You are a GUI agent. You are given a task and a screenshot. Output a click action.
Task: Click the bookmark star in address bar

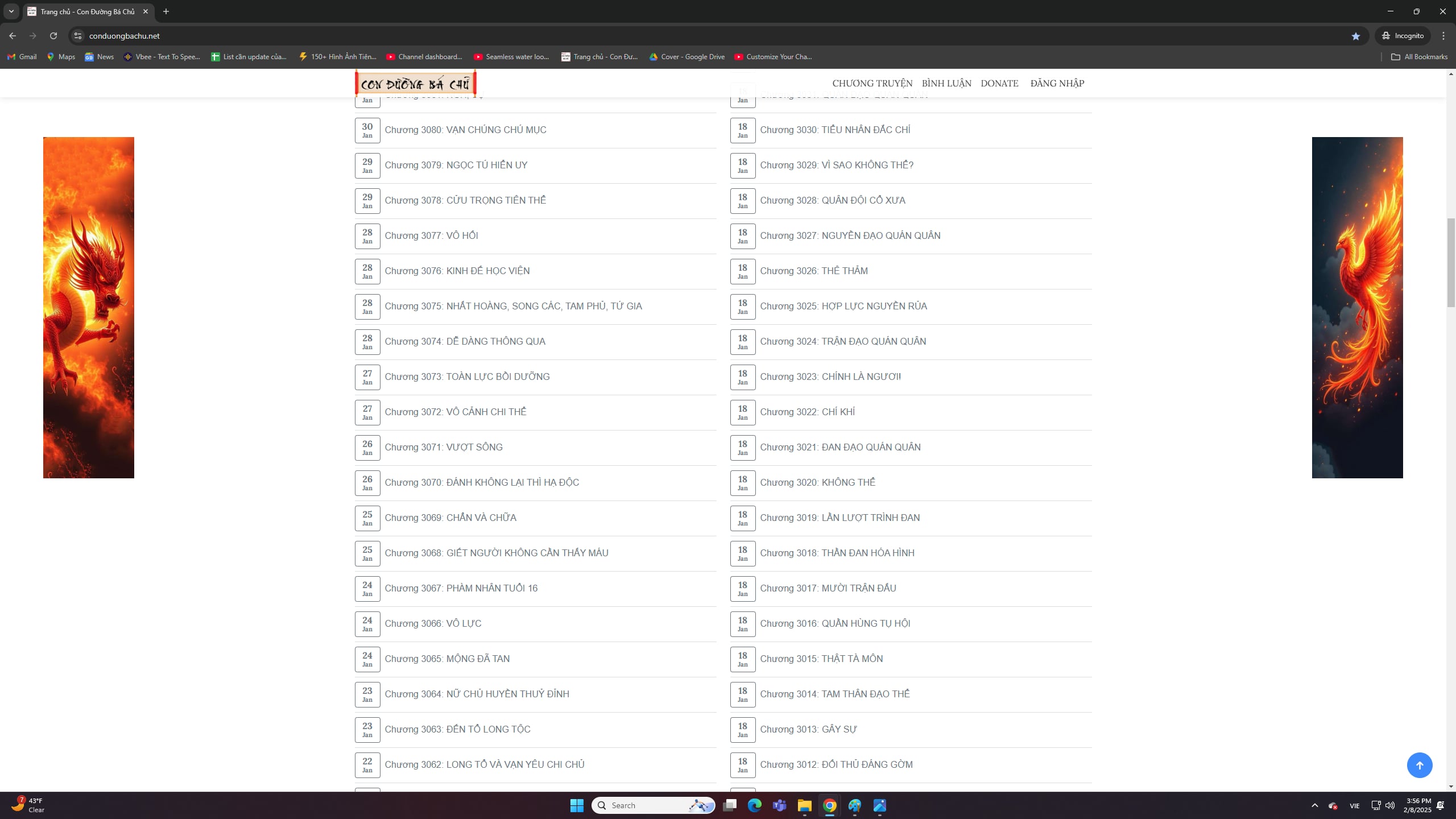click(1356, 36)
